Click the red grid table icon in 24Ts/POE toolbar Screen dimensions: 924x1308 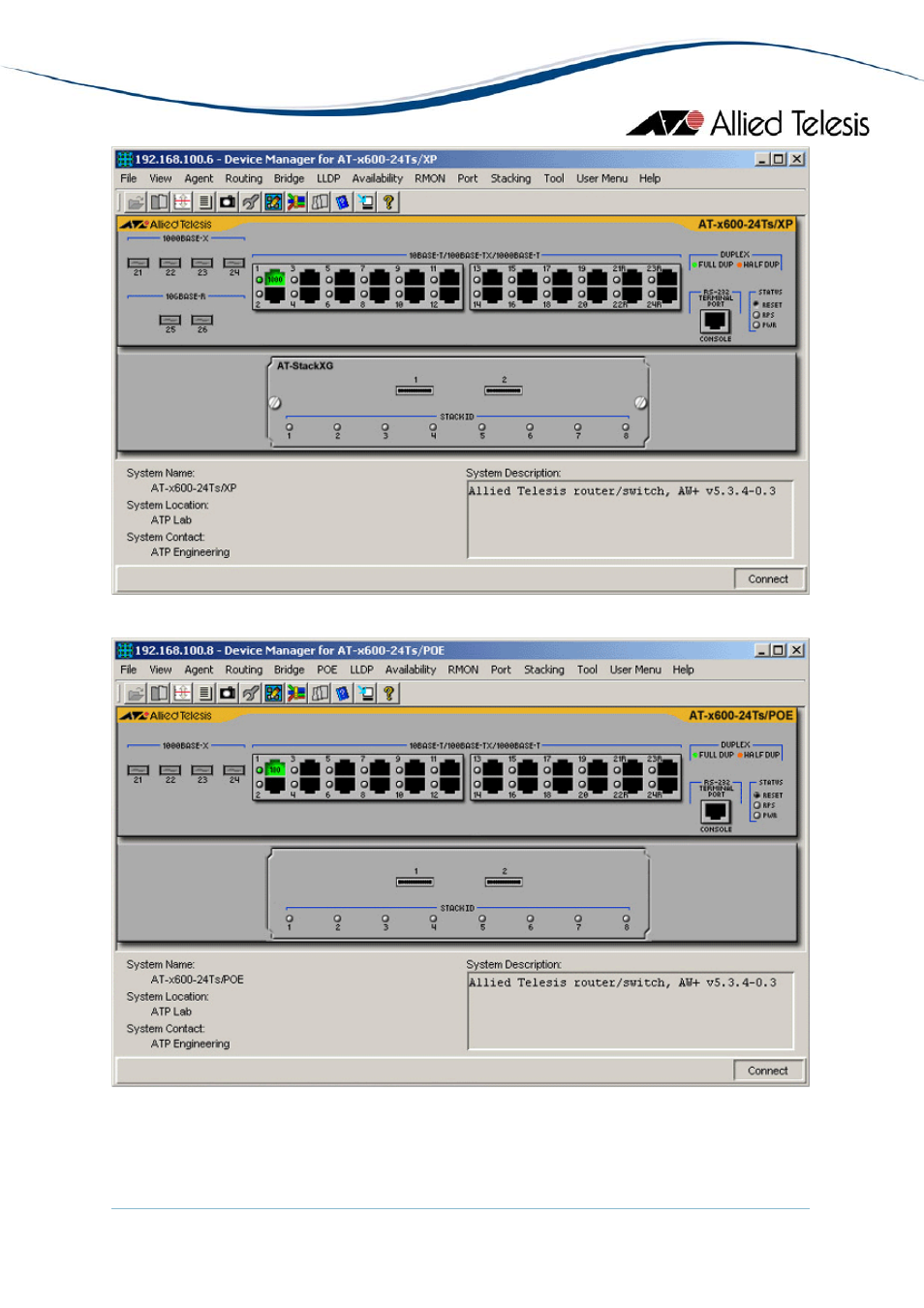point(182,693)
